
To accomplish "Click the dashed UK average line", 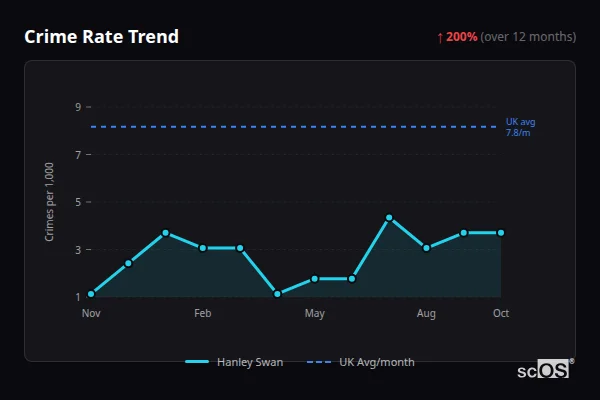I will coord(294,127).
